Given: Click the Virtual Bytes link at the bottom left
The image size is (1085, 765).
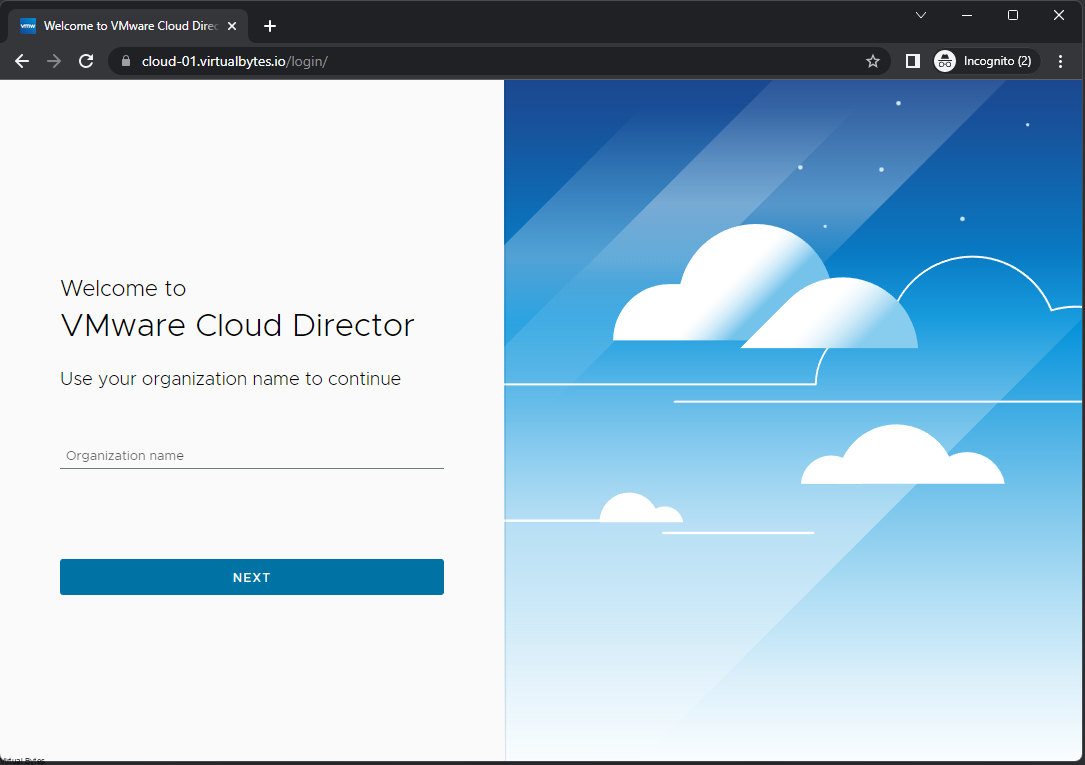Looking at the screenshot, I should coord(22,759).
